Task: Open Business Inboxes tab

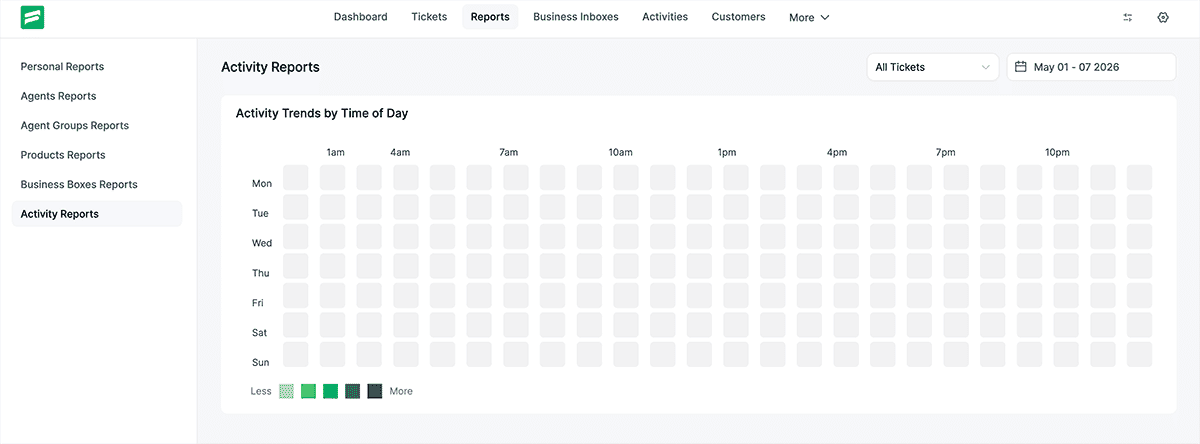Action: 576,17
